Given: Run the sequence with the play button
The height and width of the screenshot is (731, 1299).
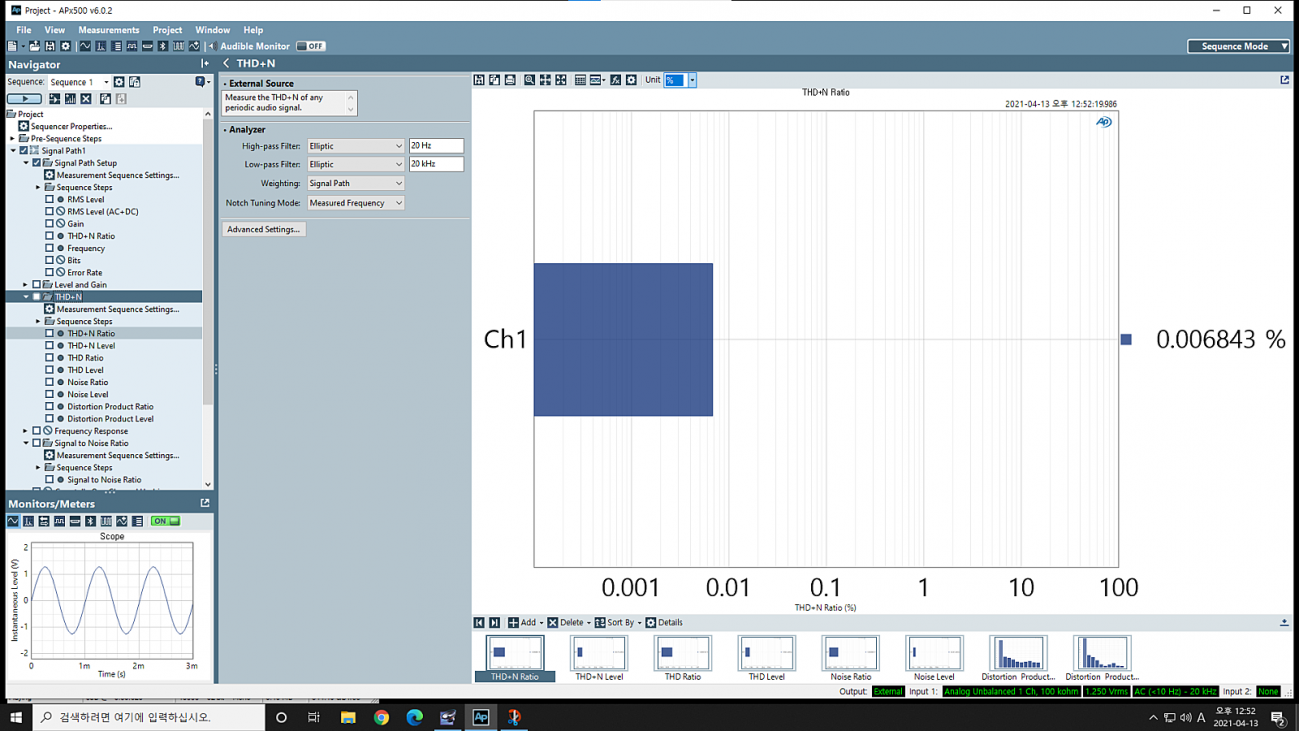Looking at the screenshot, I should [x=24, y=99].
